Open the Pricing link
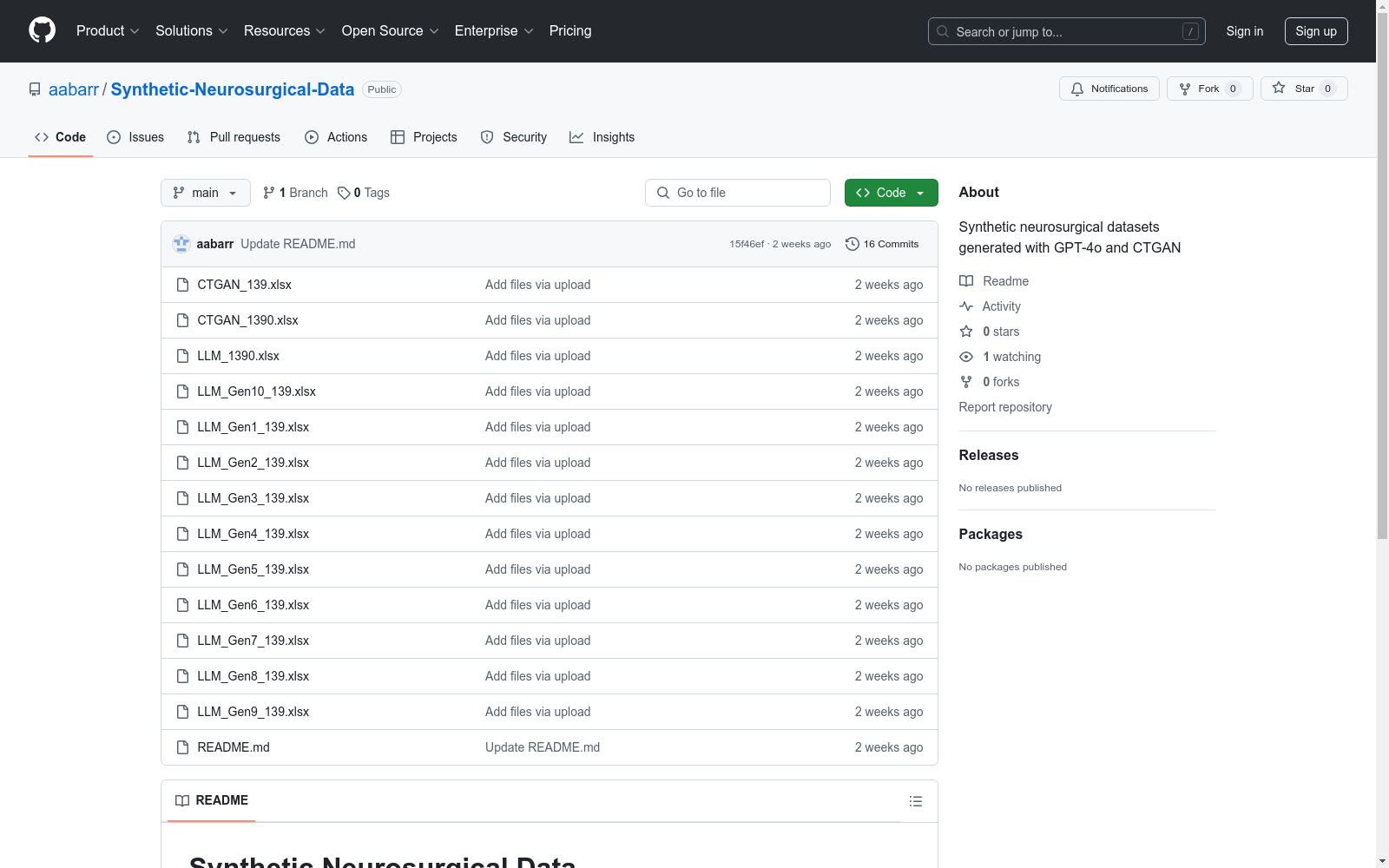This screenshot has height=868, width=1389. [570, 30]
